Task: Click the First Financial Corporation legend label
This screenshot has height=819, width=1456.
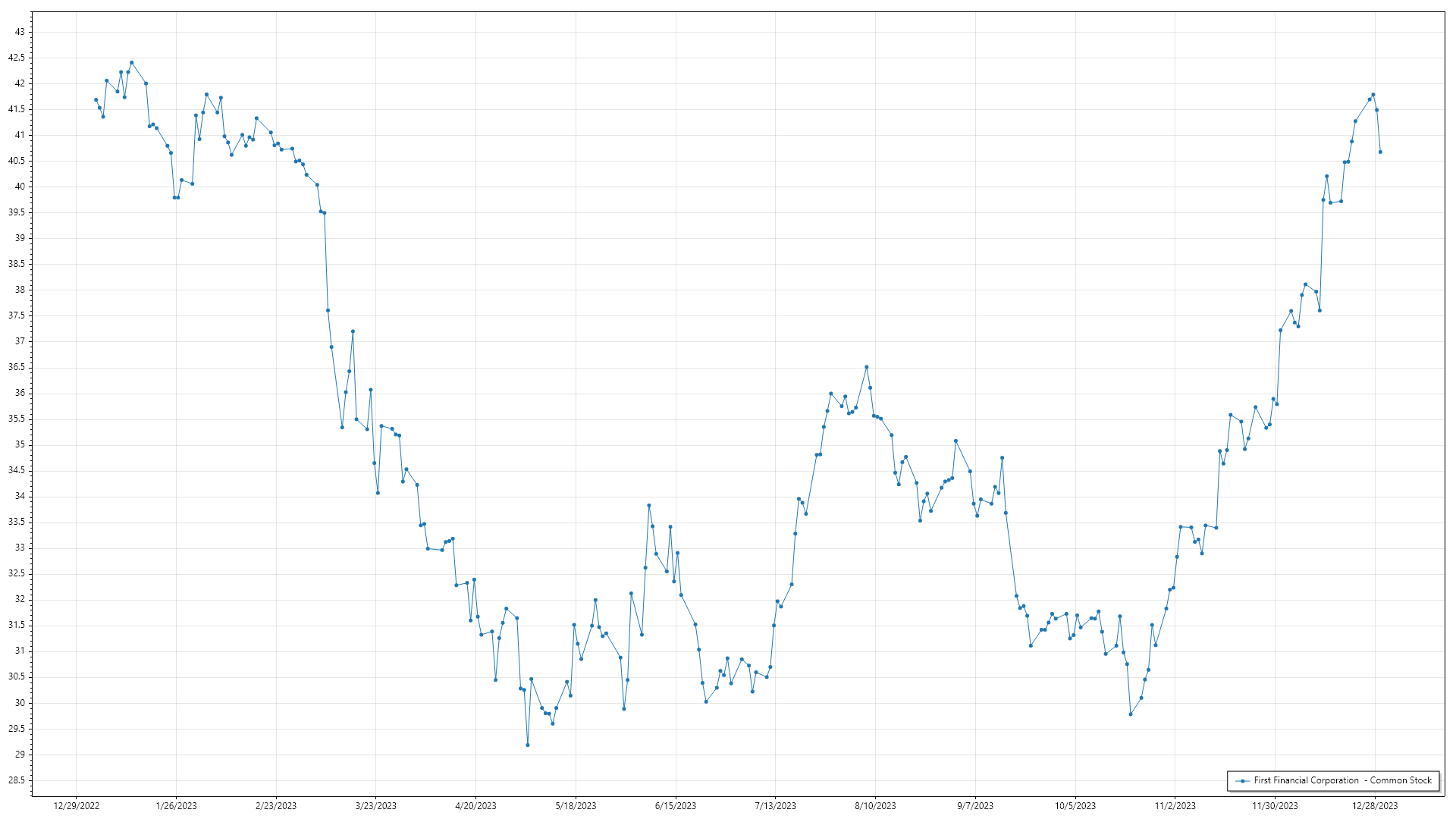Action: click(x=1342, y=780)
